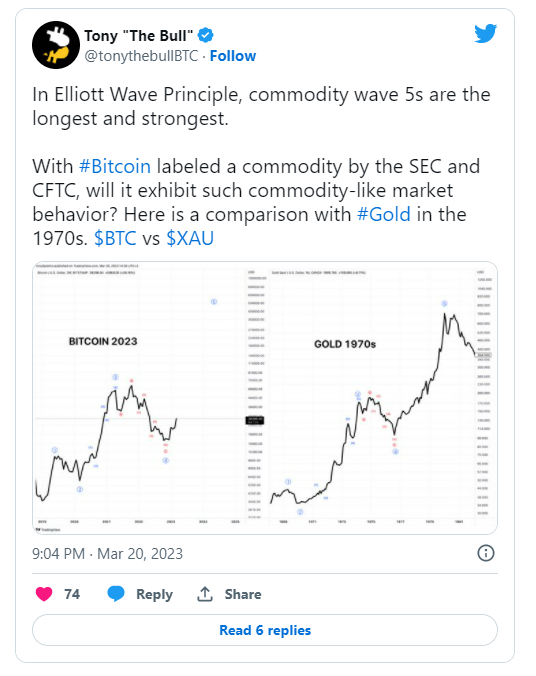Open the Gold 1970s chart image
This screenshot has height=676, width=536.
(382, 397)
